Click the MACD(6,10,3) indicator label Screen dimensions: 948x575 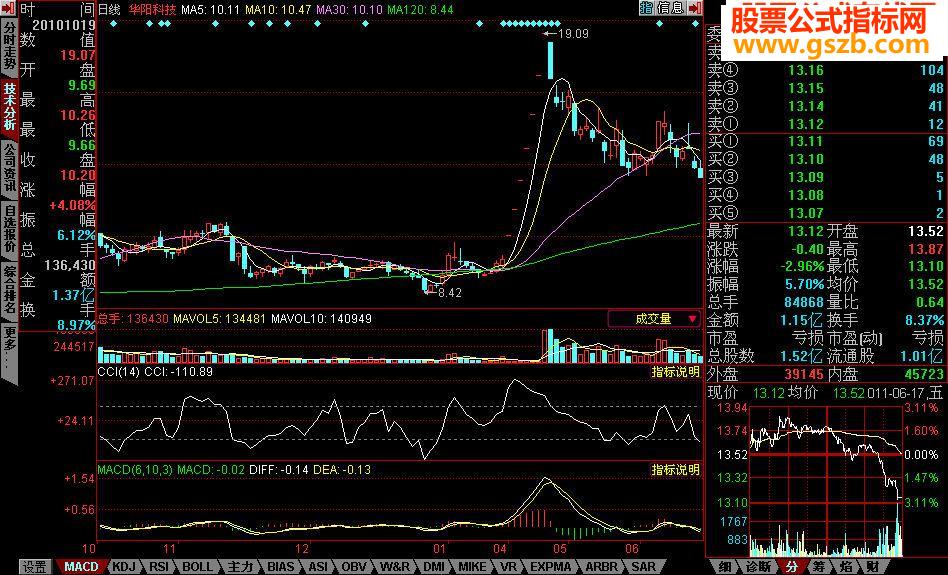(x=135, y=470)
